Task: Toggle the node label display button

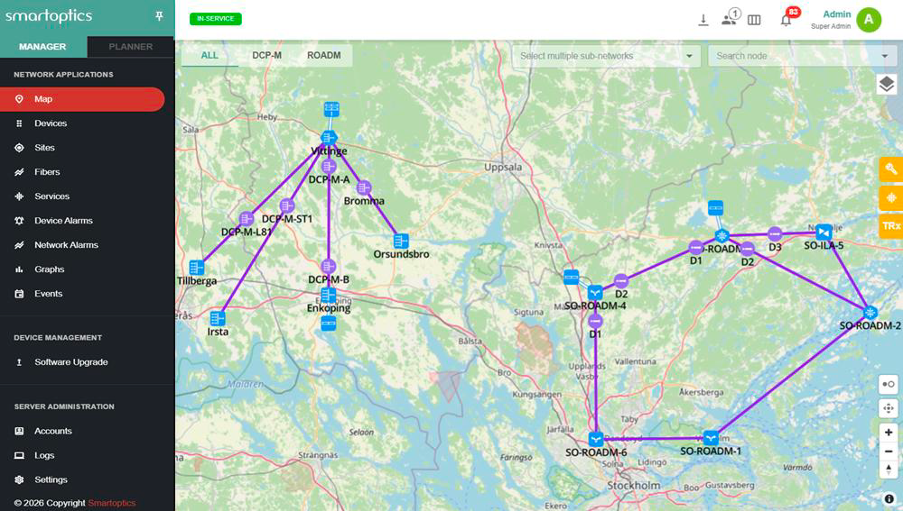Action: pos(888,384)
